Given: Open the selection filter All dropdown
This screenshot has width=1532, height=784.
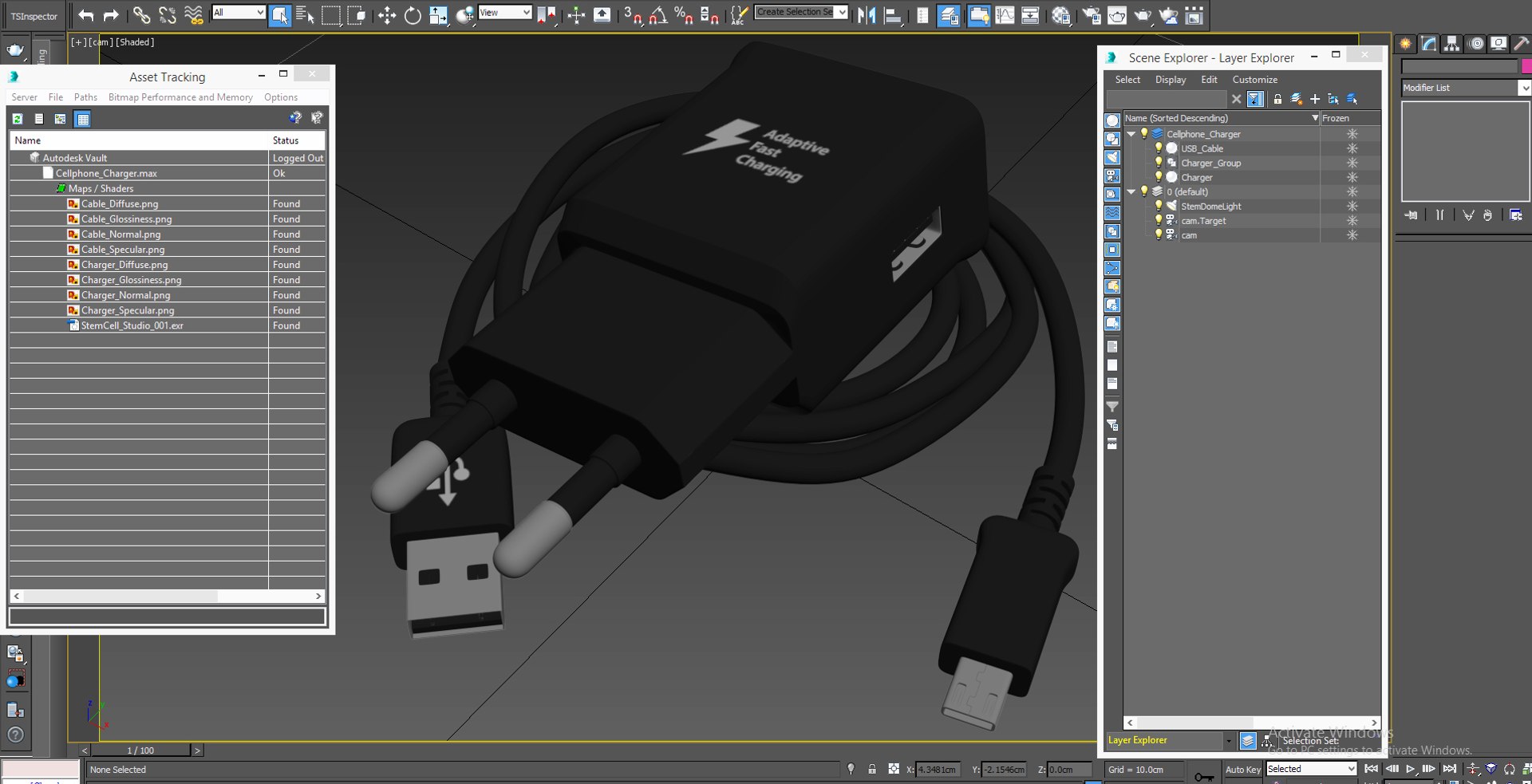Looking at the screenshot, I should point(239,12).
